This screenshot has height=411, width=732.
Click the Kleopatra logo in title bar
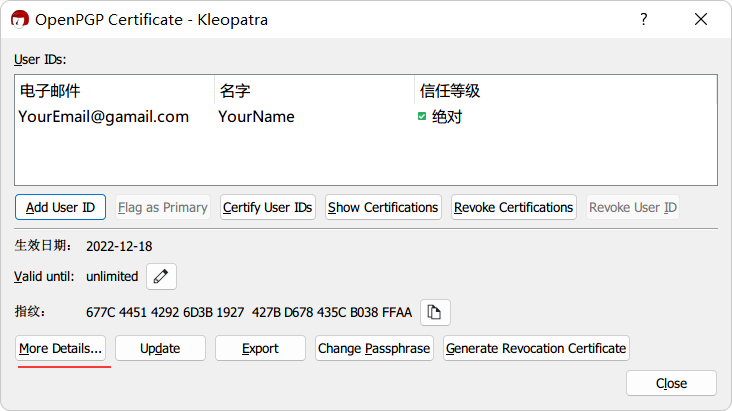click(20, 20)
